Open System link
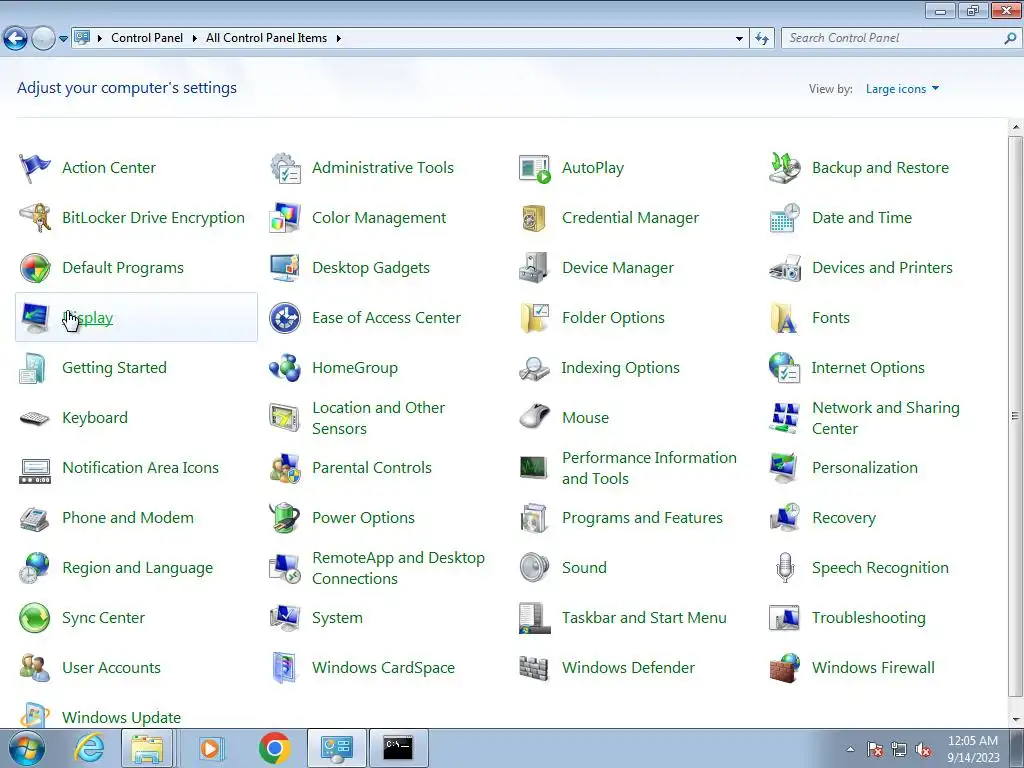1024x768 pixels. 337,618
